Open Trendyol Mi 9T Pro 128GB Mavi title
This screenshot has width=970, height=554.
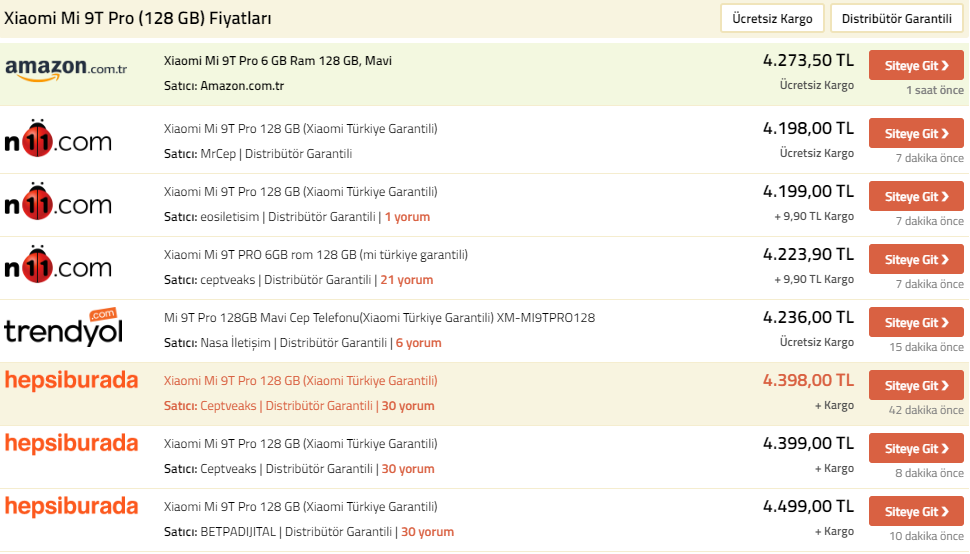(x=379, y=318)
